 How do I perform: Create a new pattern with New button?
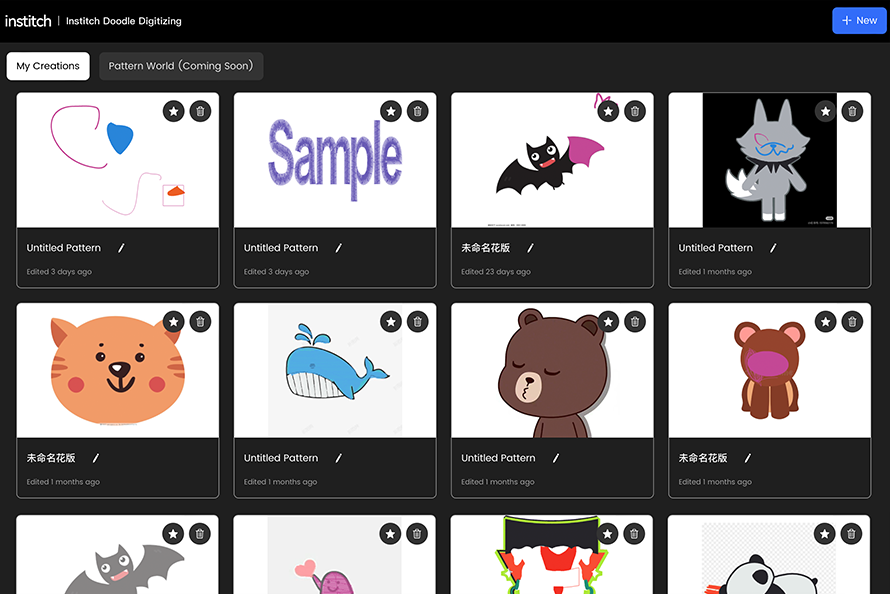pyautogui.click(x=859, y=20)
